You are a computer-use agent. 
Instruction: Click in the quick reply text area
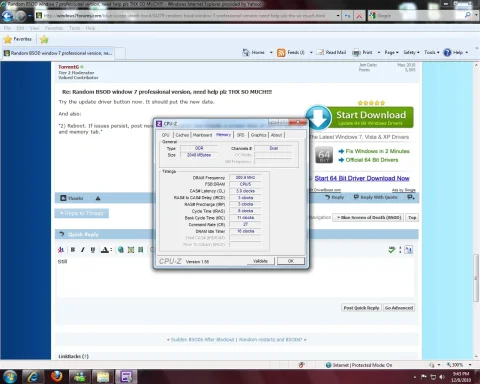(235, 277)
